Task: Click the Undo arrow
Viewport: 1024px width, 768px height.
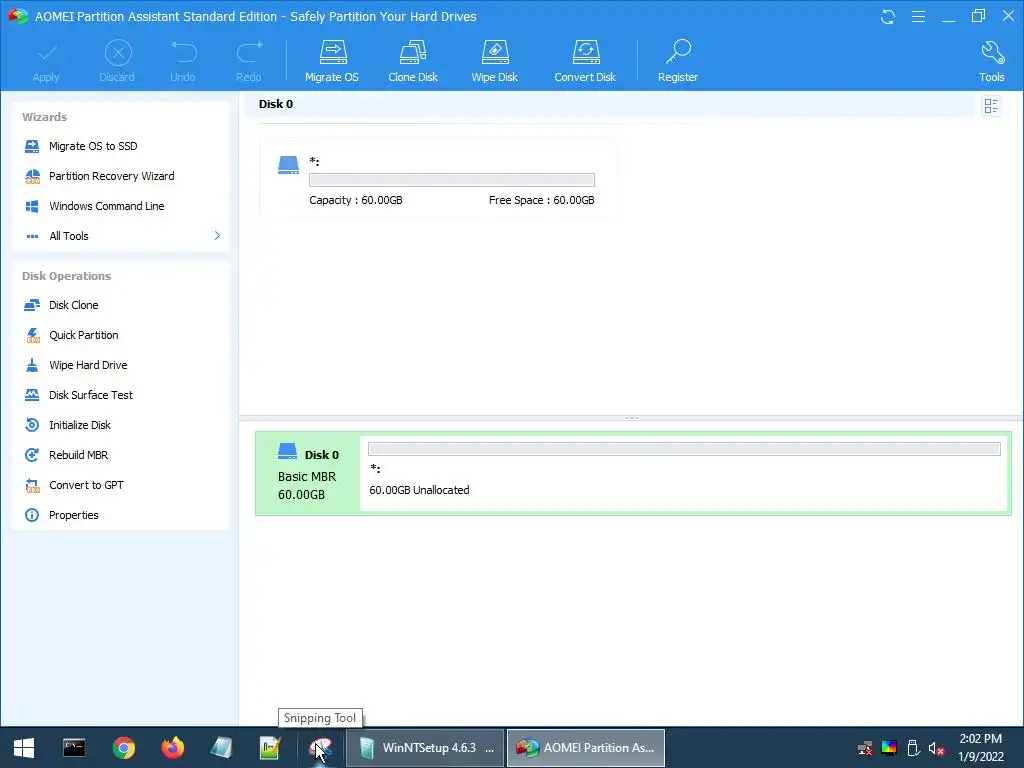Action: pos(183,61)
